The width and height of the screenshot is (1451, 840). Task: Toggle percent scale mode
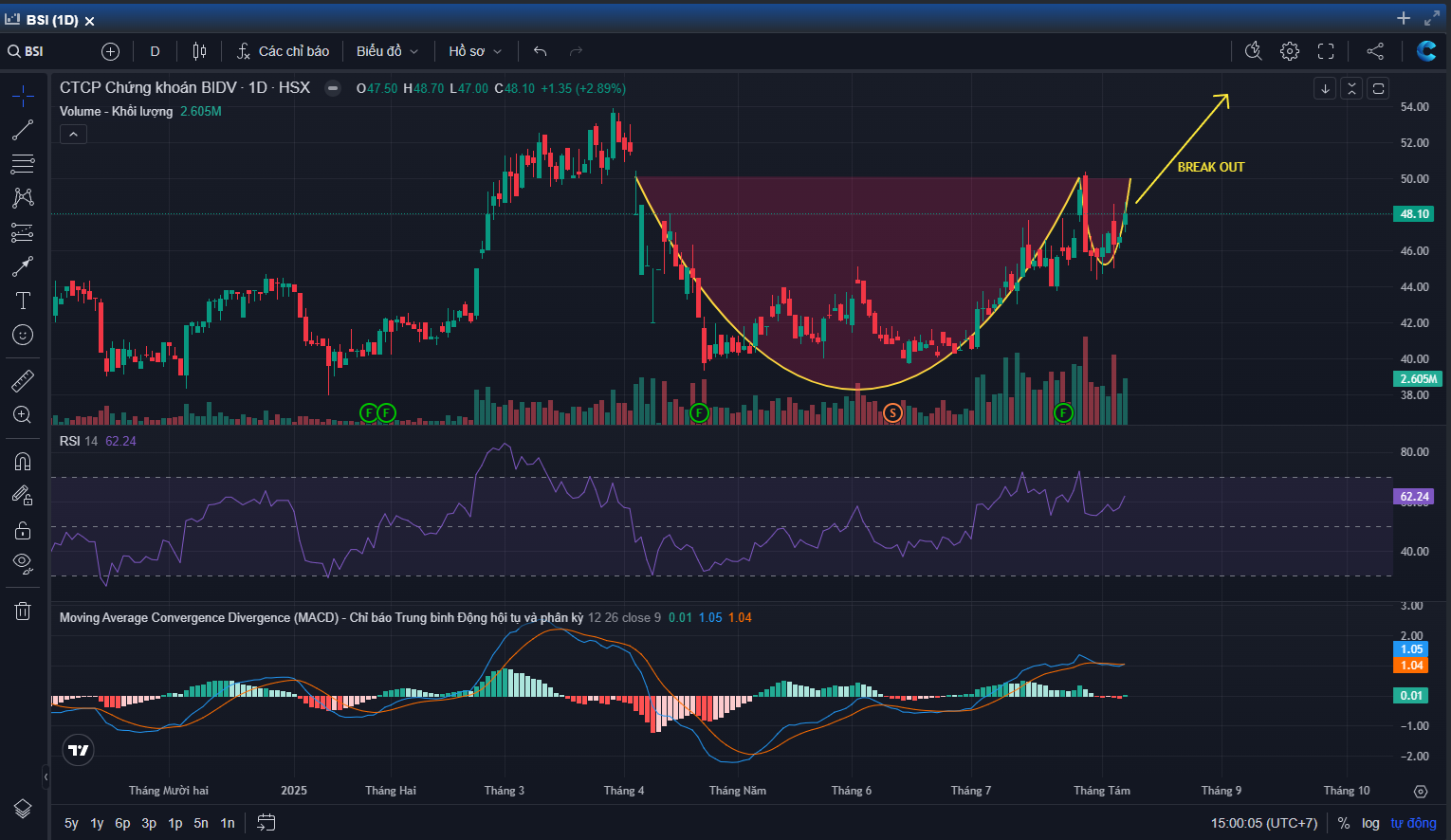(1344, 823)
